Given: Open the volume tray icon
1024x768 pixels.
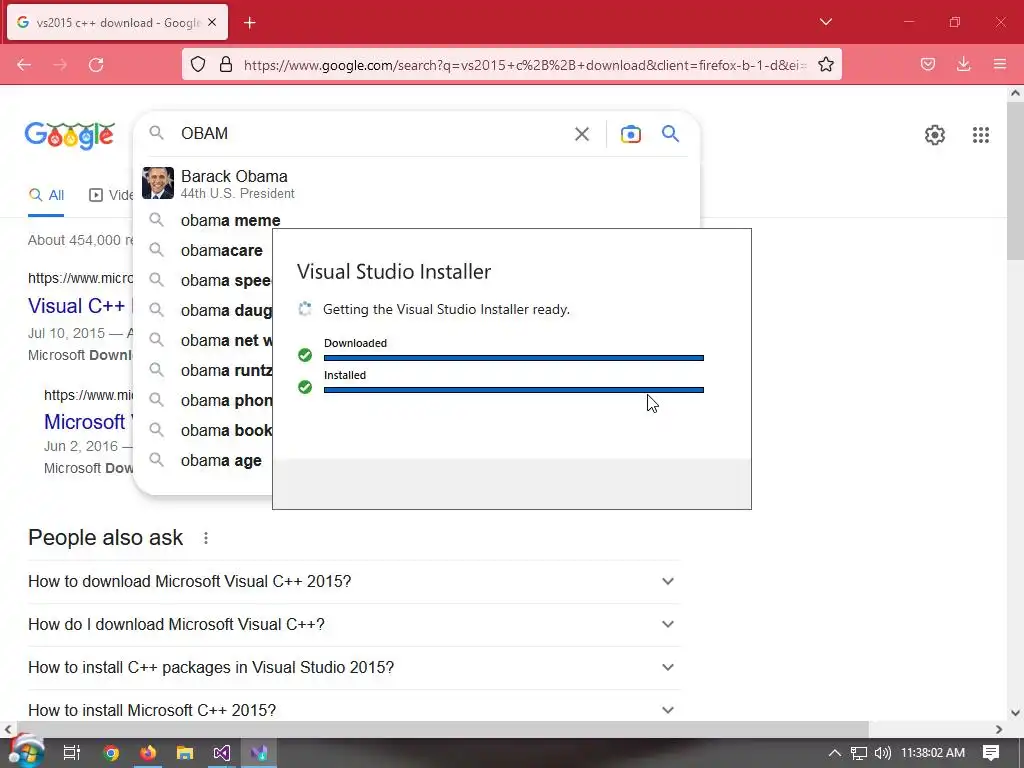Looking at the screenshot, I should [x=882, y=753].
